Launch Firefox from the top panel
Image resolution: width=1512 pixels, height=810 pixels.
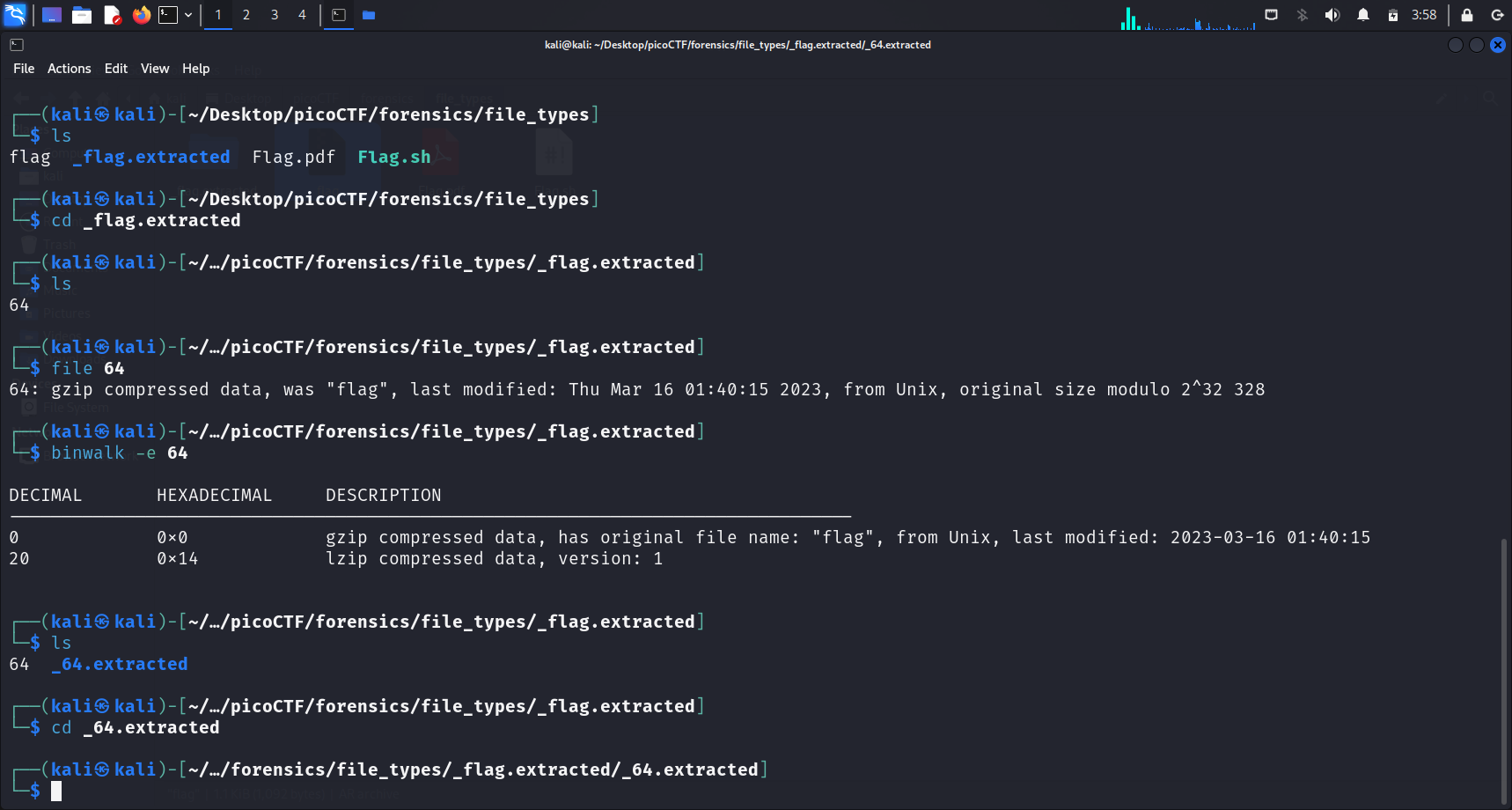click(141, 15)
